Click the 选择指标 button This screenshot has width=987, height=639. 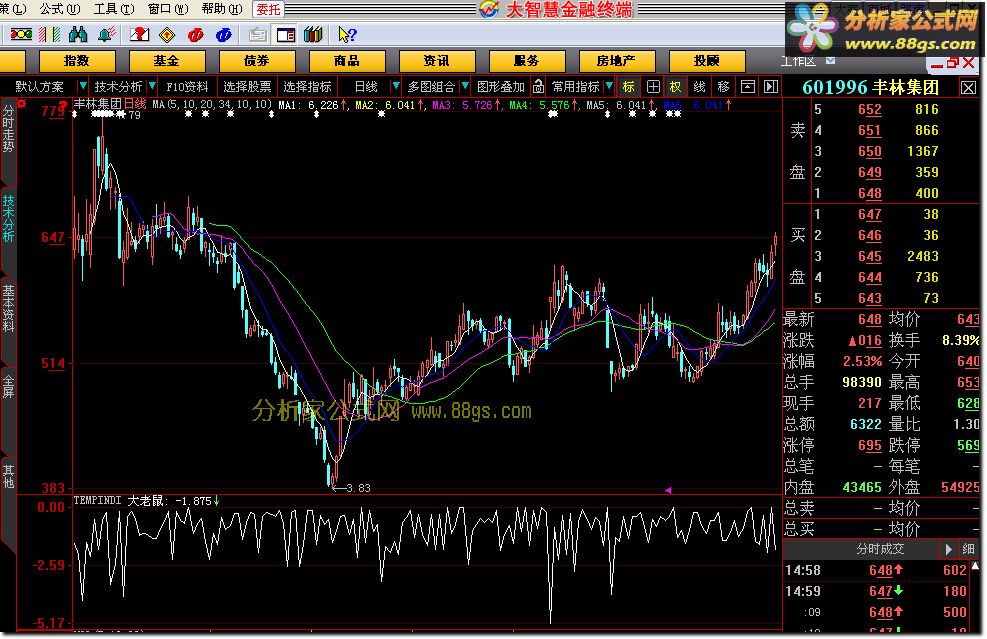(307, 87)
